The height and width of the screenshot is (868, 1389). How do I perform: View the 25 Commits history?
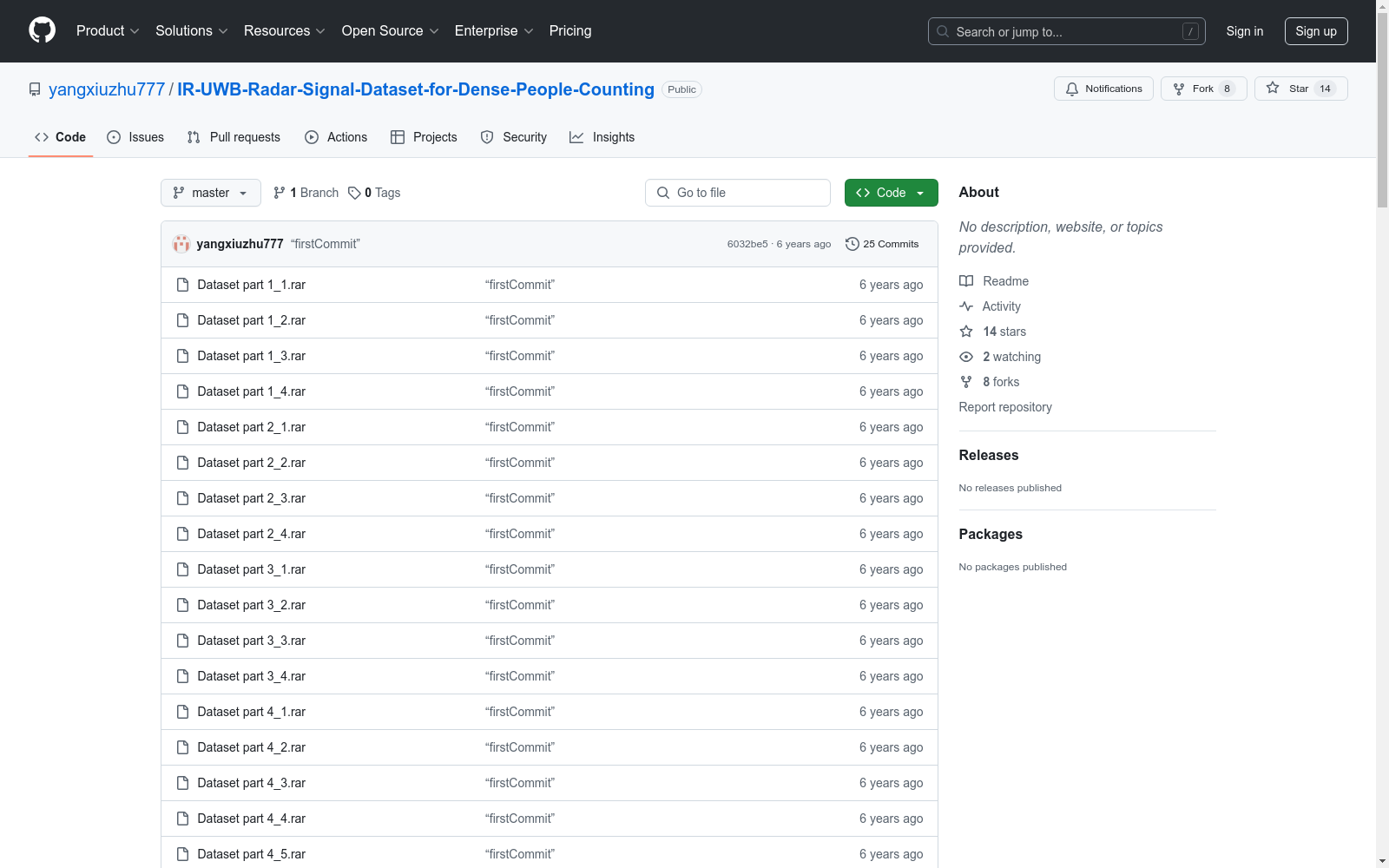(x=882, y=244)
